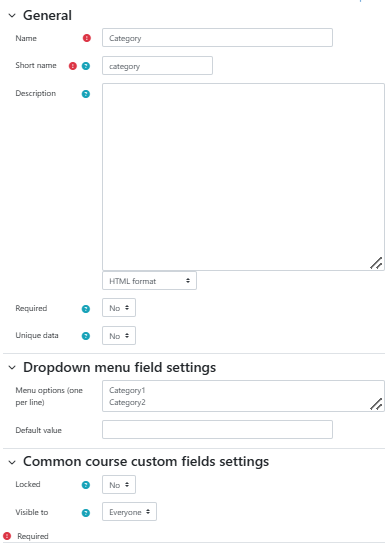This screenshot has width=387, height=546.
Task: Open the Locked dropdown
Action: point(119,485)
